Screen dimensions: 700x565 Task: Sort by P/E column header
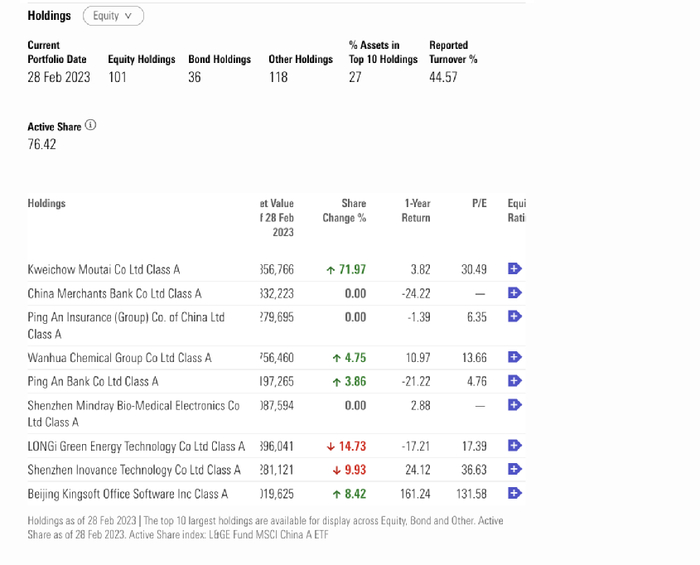tap(479, 204)
